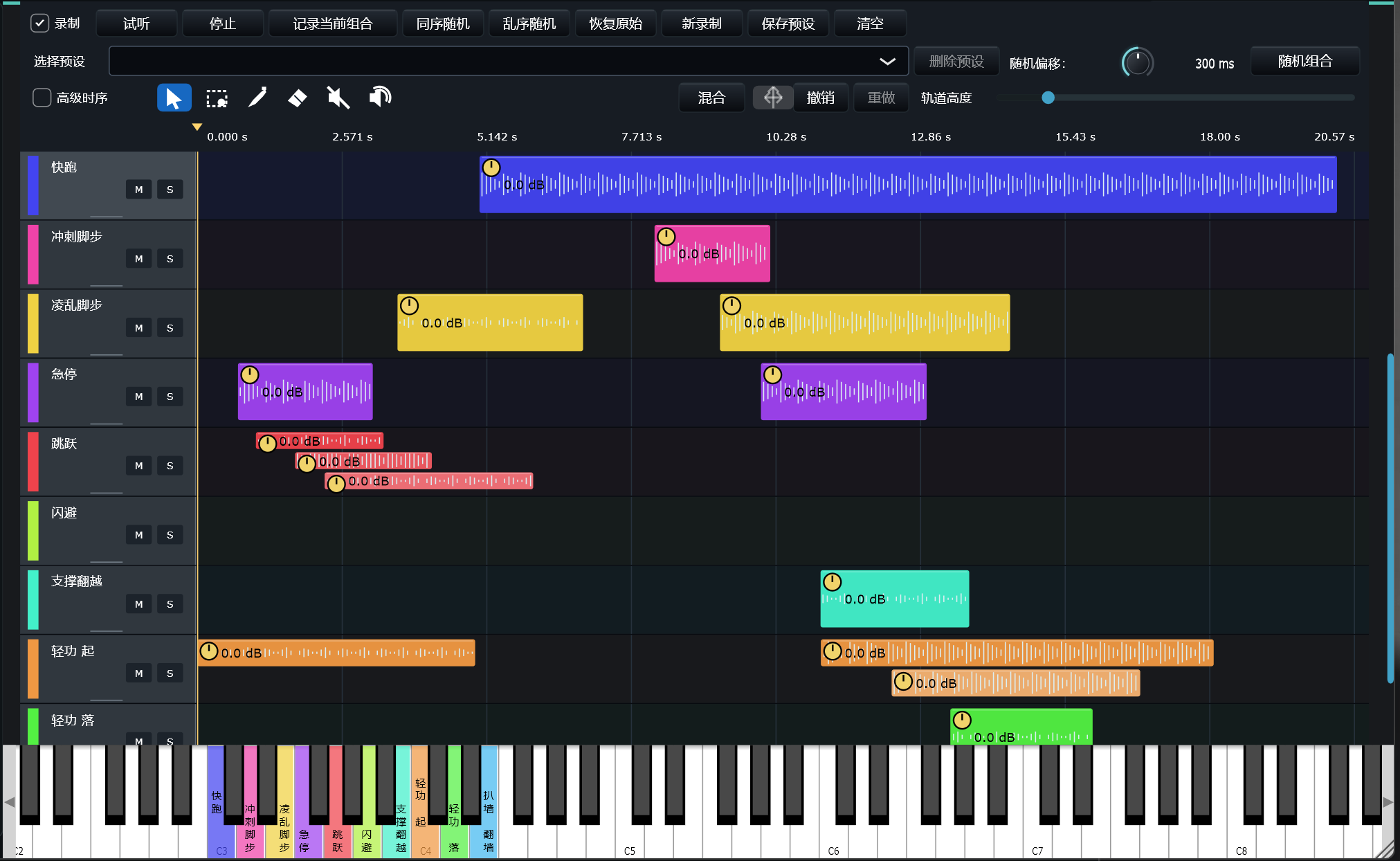
Task: Enable the 高级时序 checkbox
Action: (x=42, y=98)
